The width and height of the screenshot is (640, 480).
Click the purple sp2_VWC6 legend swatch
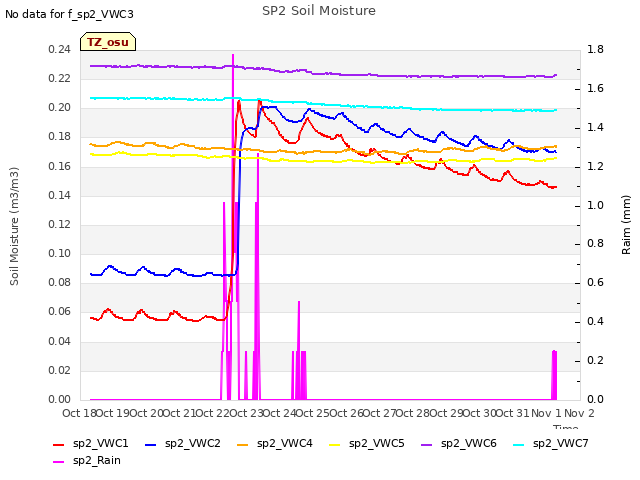click(427, 444)
